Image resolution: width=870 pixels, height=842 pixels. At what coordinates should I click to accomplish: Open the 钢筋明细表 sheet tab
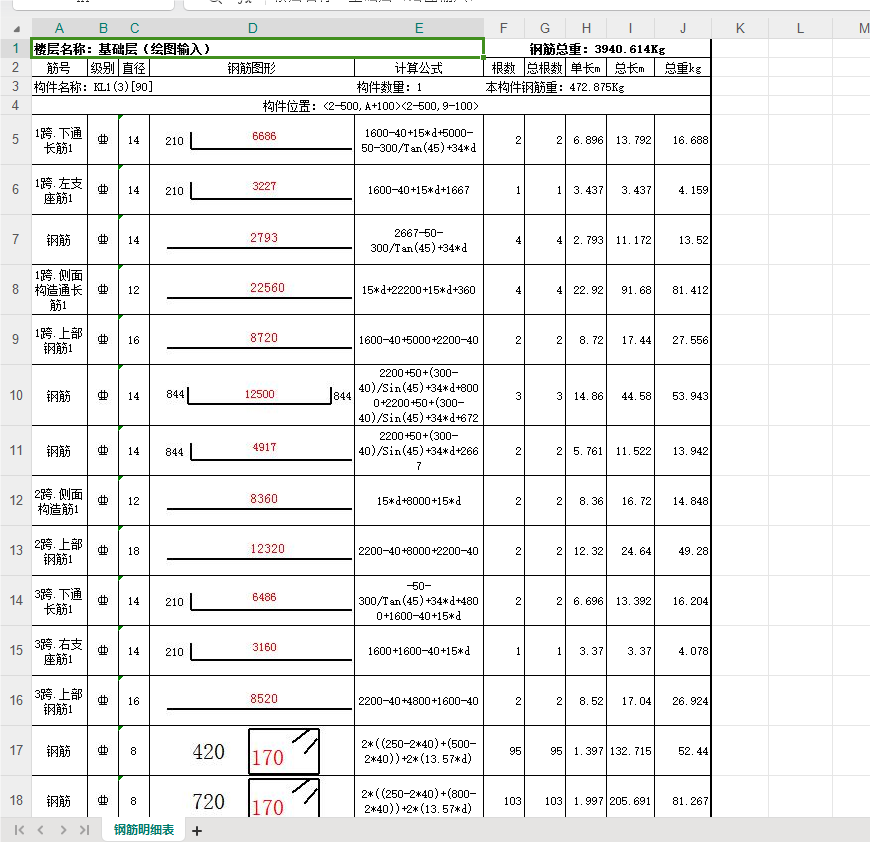click(144, 830)
